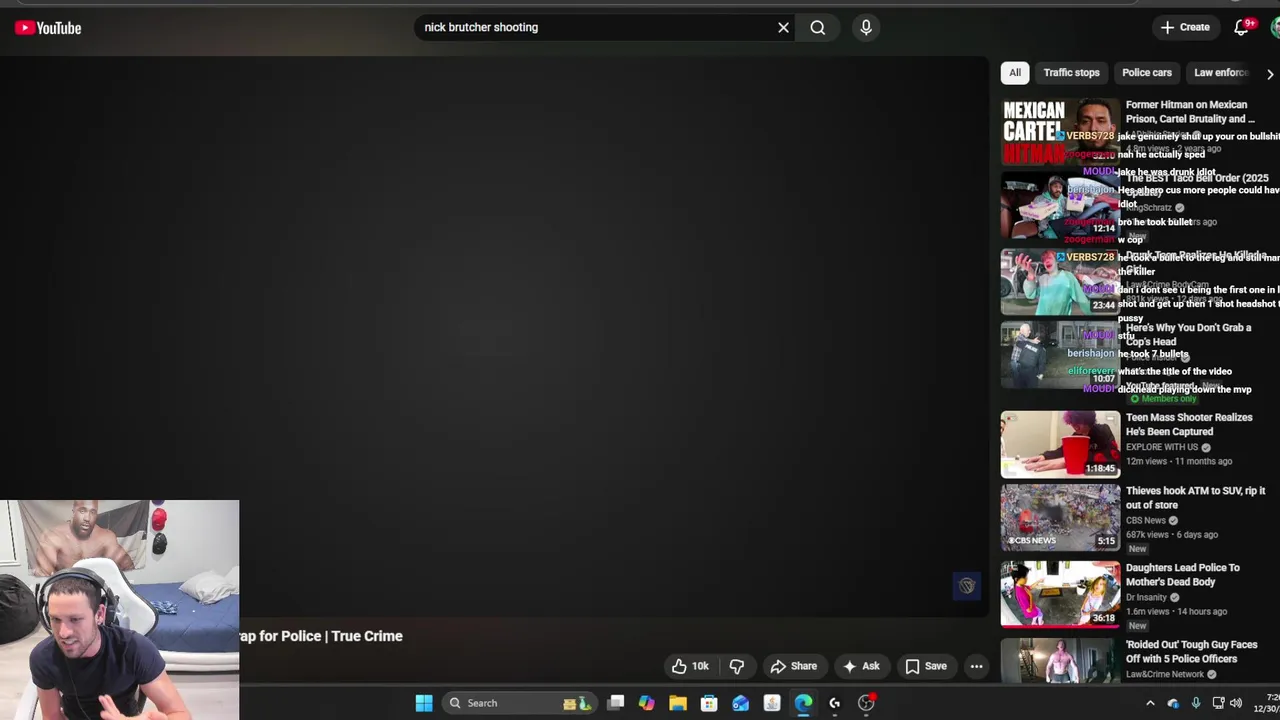This screenshot has height=720, width=1280.
Task: Start voice search with the microphone icon
Action: click(866, 28)
